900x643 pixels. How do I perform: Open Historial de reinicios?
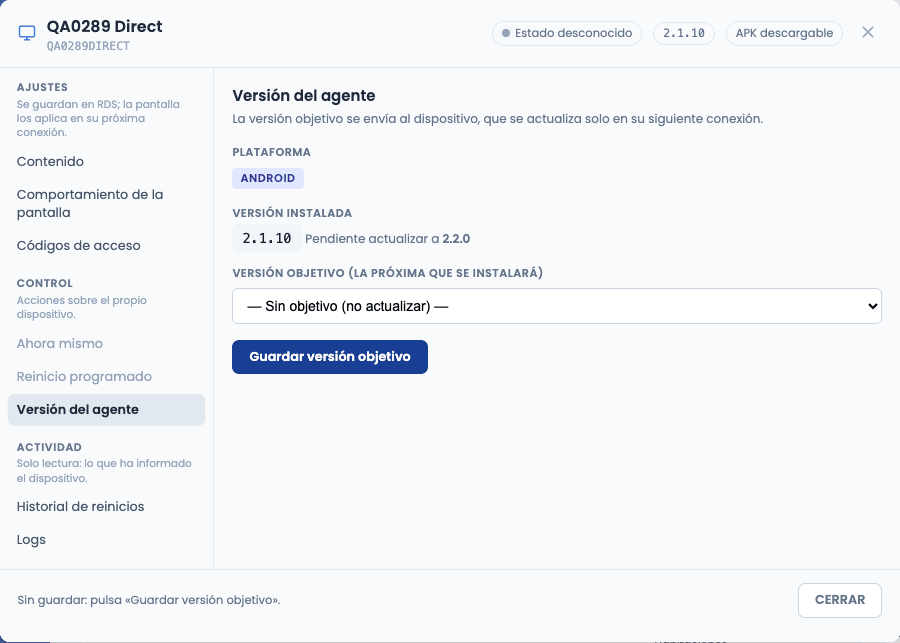tap(80, 506)
